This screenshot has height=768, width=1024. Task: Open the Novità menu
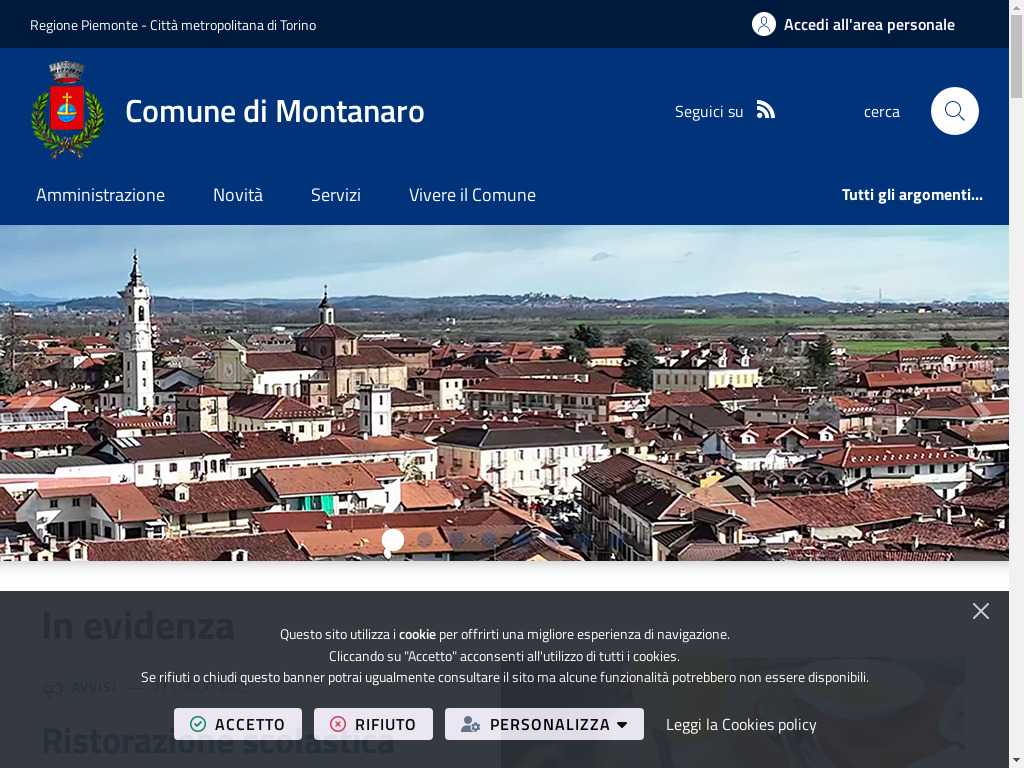pos(238,195)
